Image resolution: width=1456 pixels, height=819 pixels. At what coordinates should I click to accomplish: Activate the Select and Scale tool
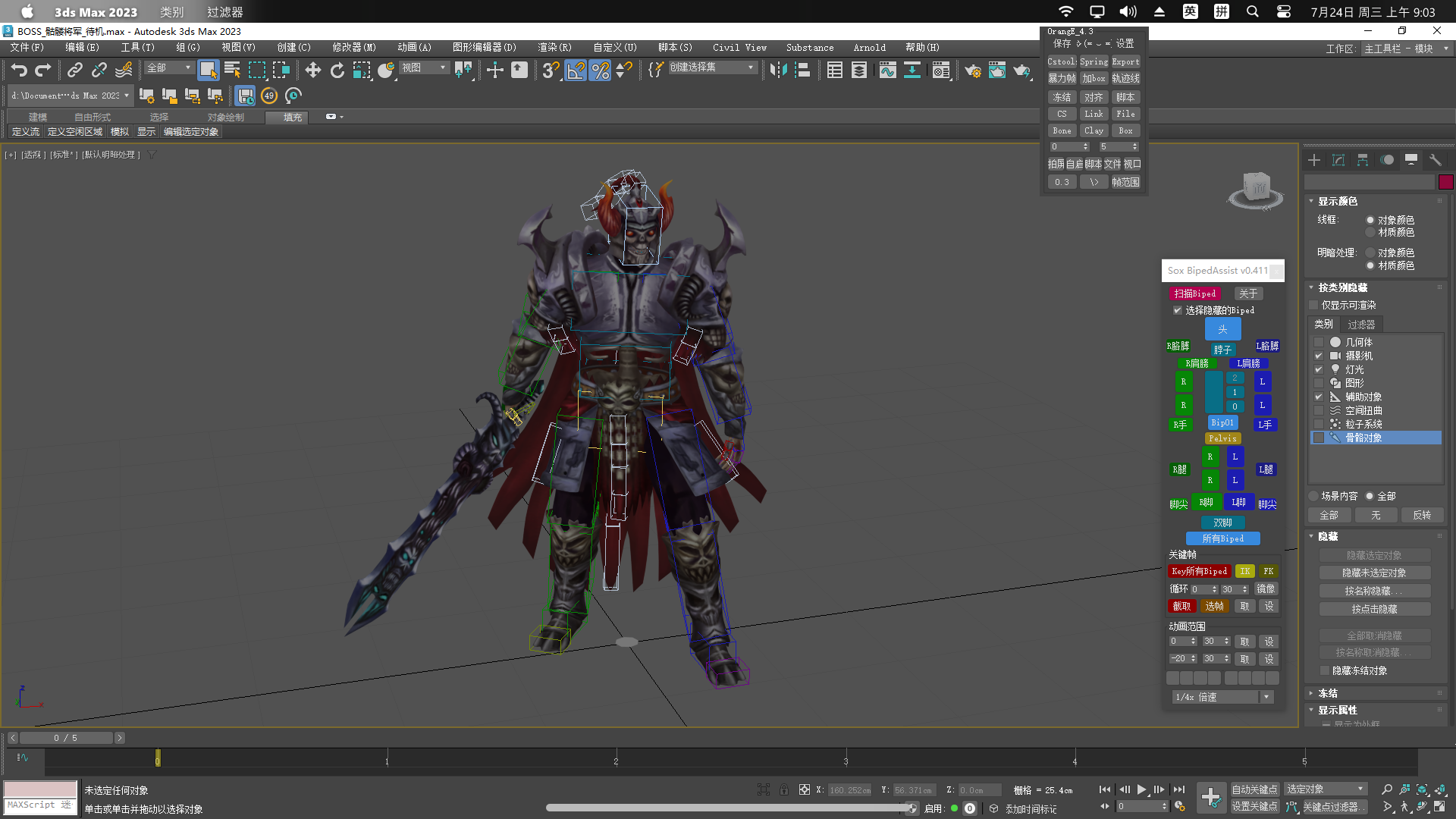coord(362,71)
